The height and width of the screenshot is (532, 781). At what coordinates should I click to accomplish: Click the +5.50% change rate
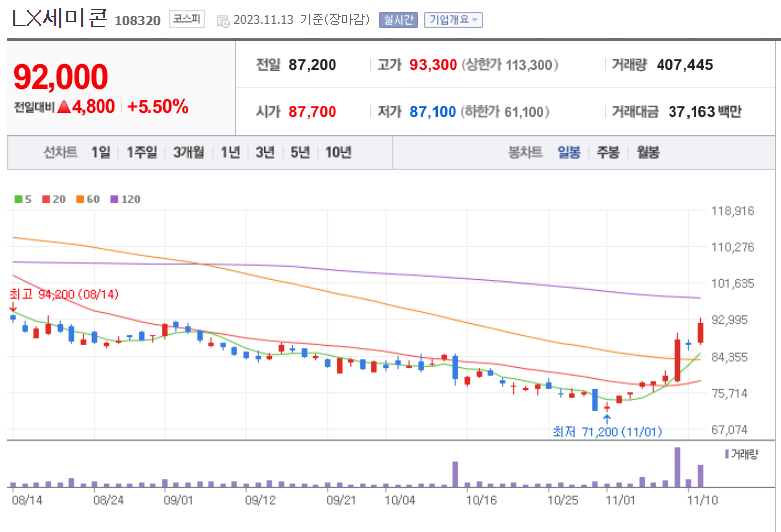click(x=158, y=107)
